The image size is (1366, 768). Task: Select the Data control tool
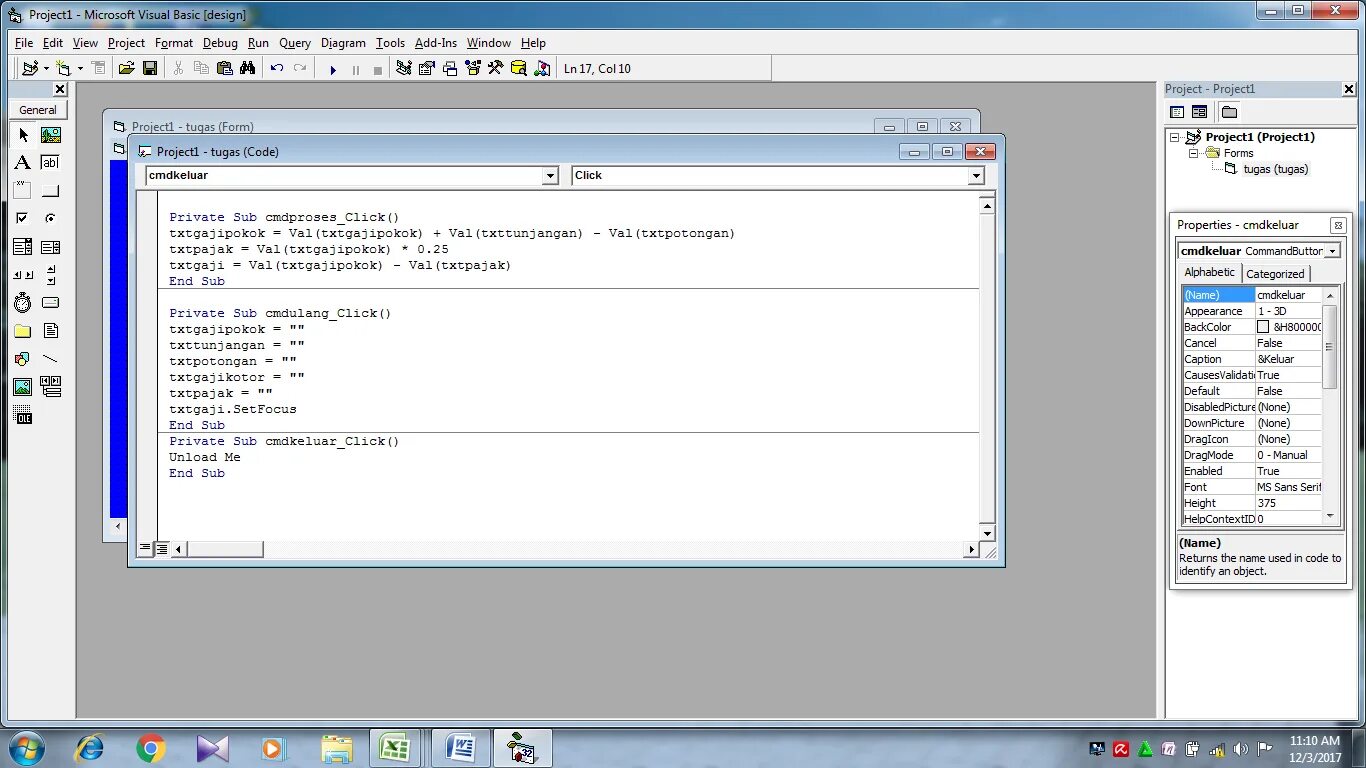pyautogui.click(x=51, y=387)
